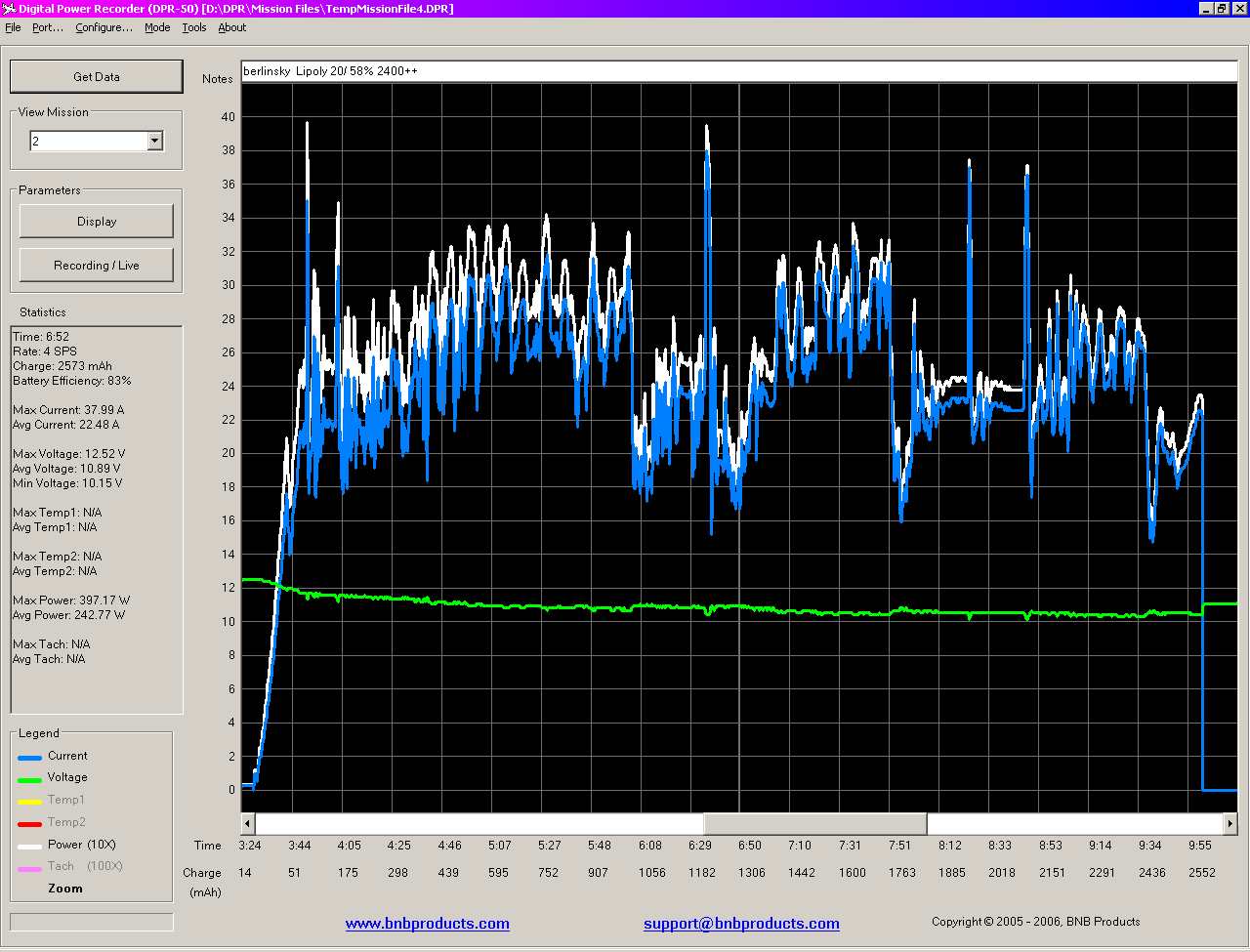
Task: Click the Avg Current: 22.48 A statistic
Action: click(66, 425)
